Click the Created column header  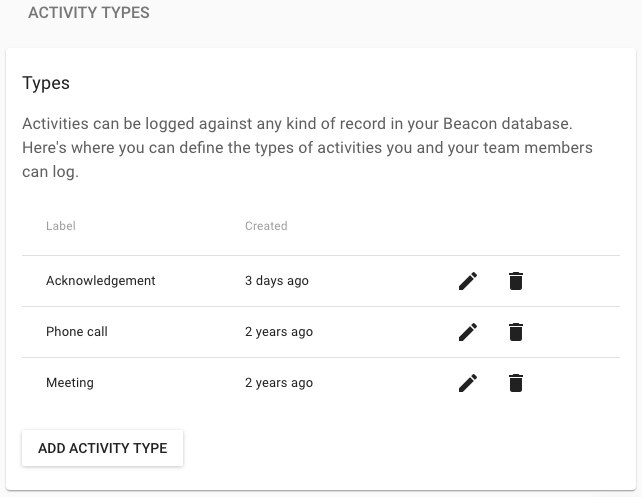266,226
